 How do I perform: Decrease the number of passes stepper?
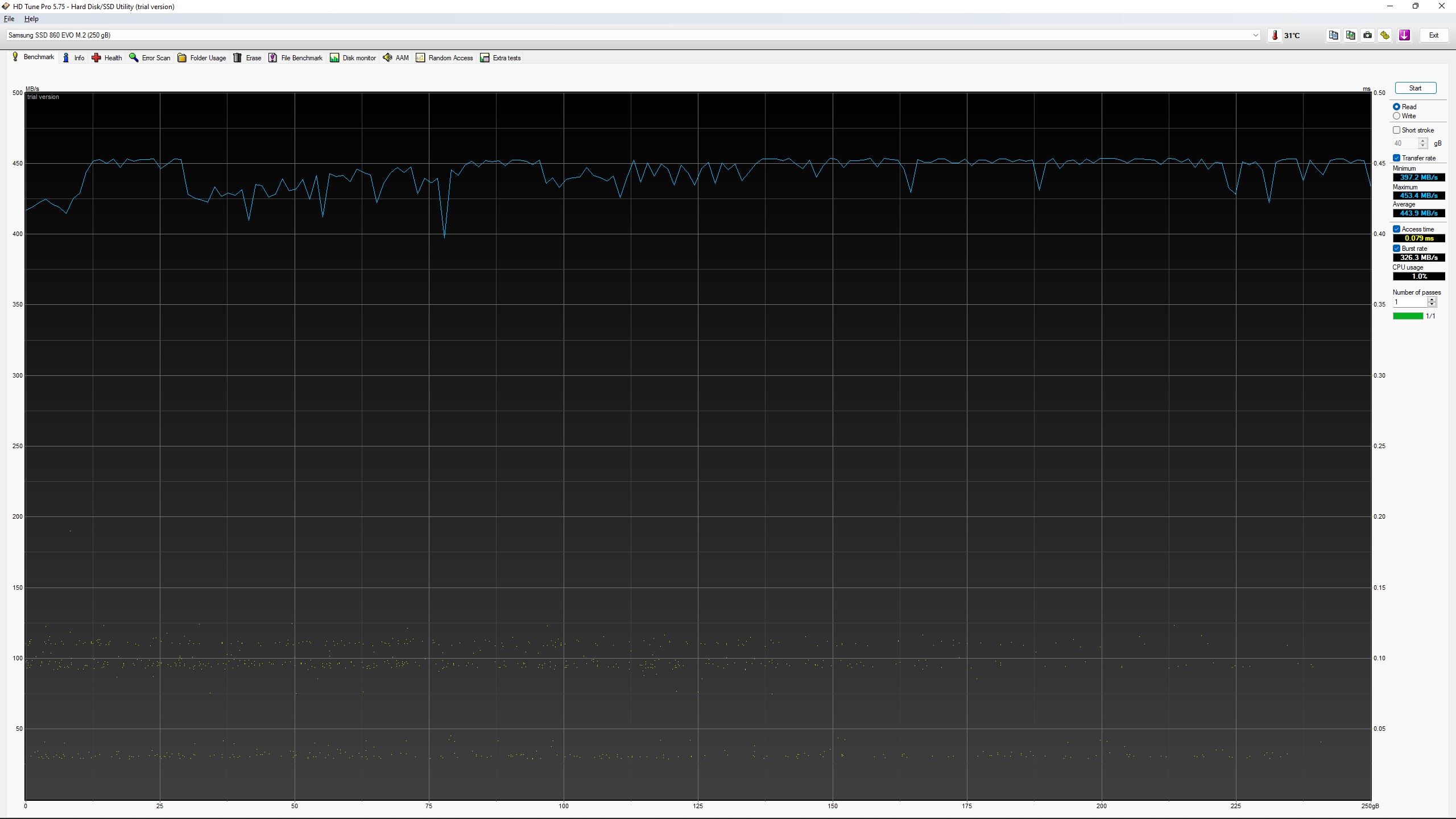[x=1432, y=305]
